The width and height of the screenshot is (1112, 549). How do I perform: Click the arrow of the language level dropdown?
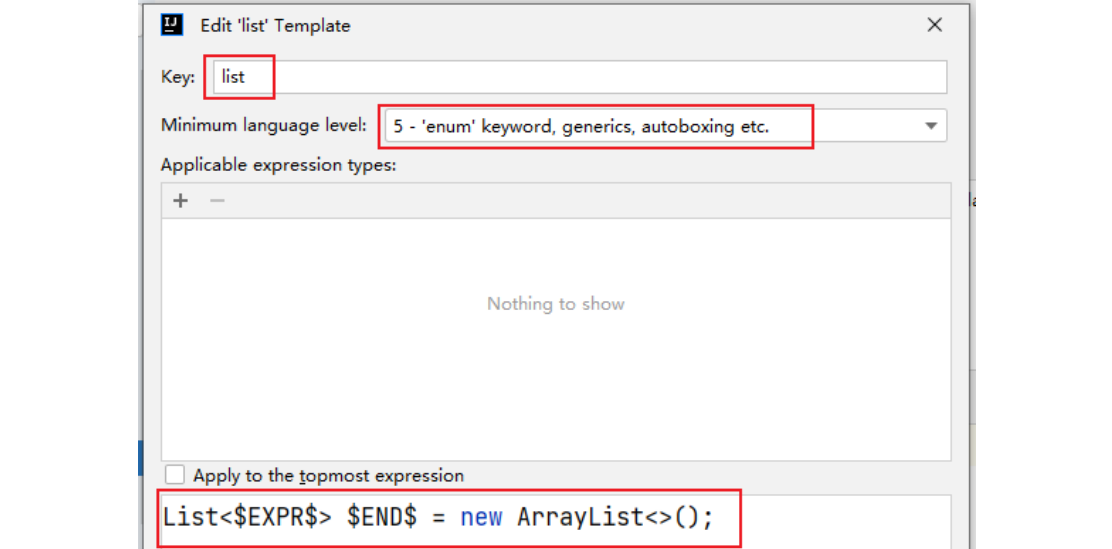(930, 127)
